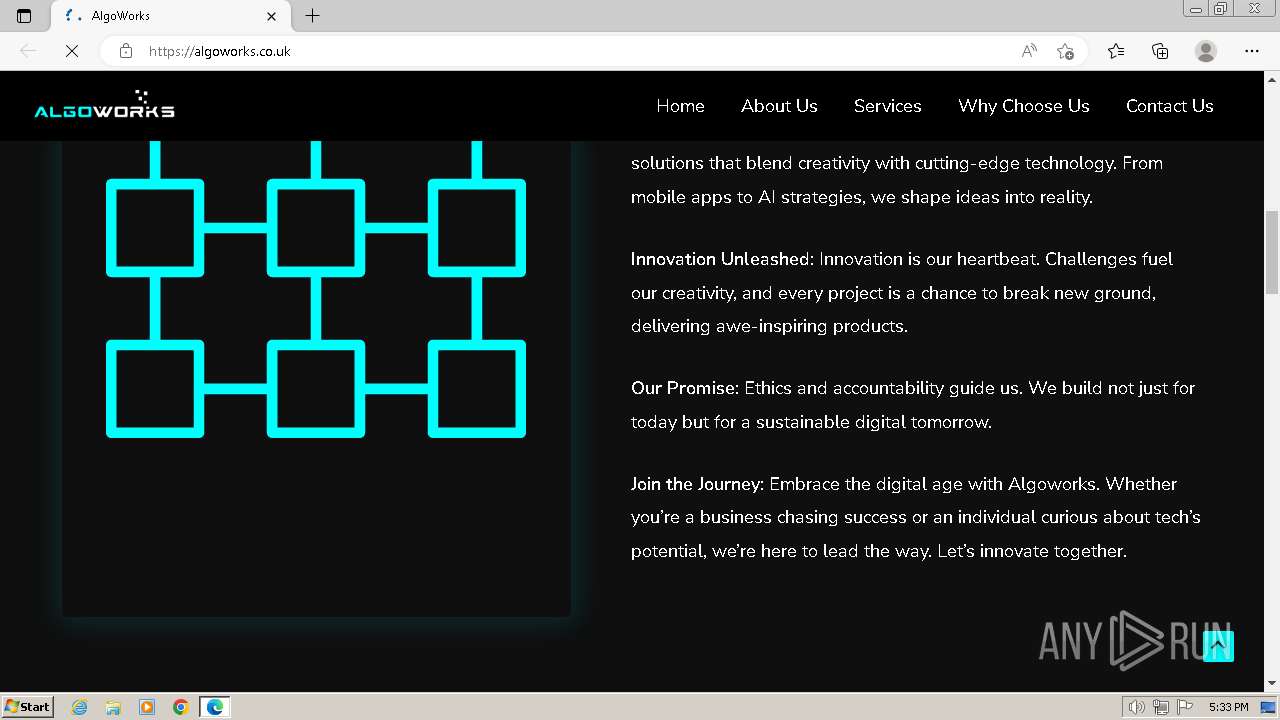Open Settings and more ellipsis menu

click(x=1252, y=51)
